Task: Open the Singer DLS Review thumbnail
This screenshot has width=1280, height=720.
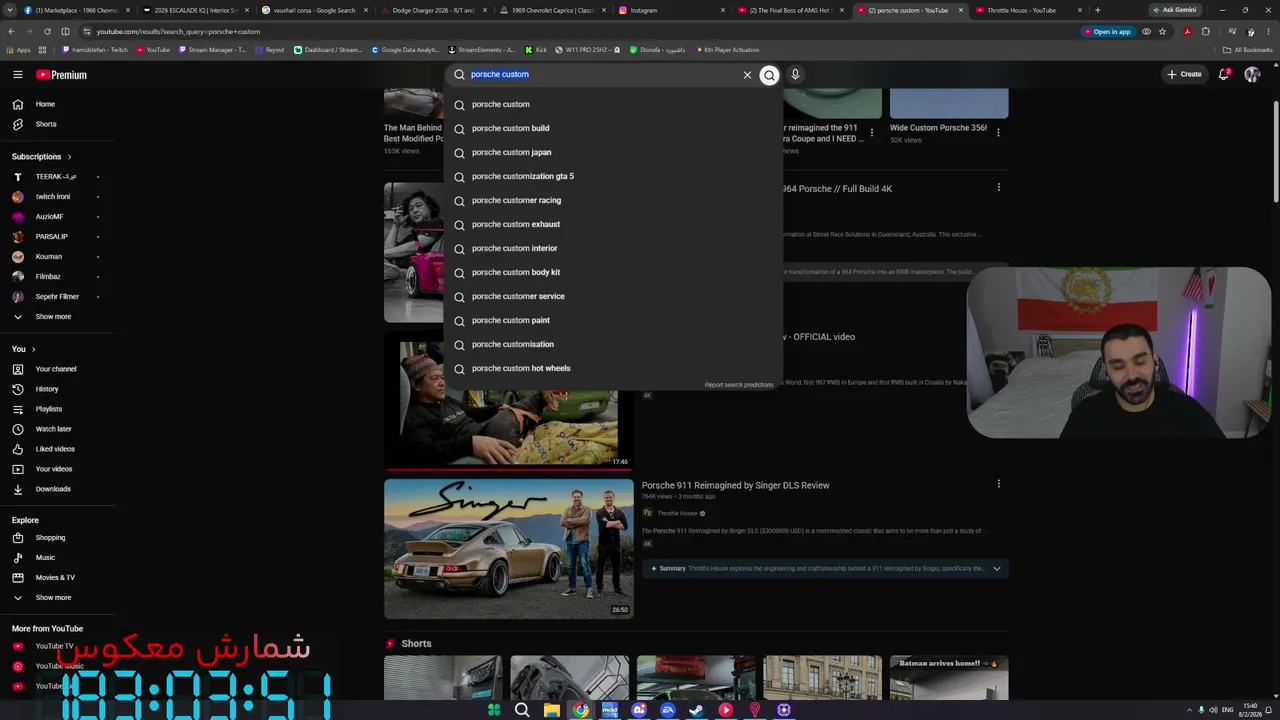Action: (x=509, y=548)
